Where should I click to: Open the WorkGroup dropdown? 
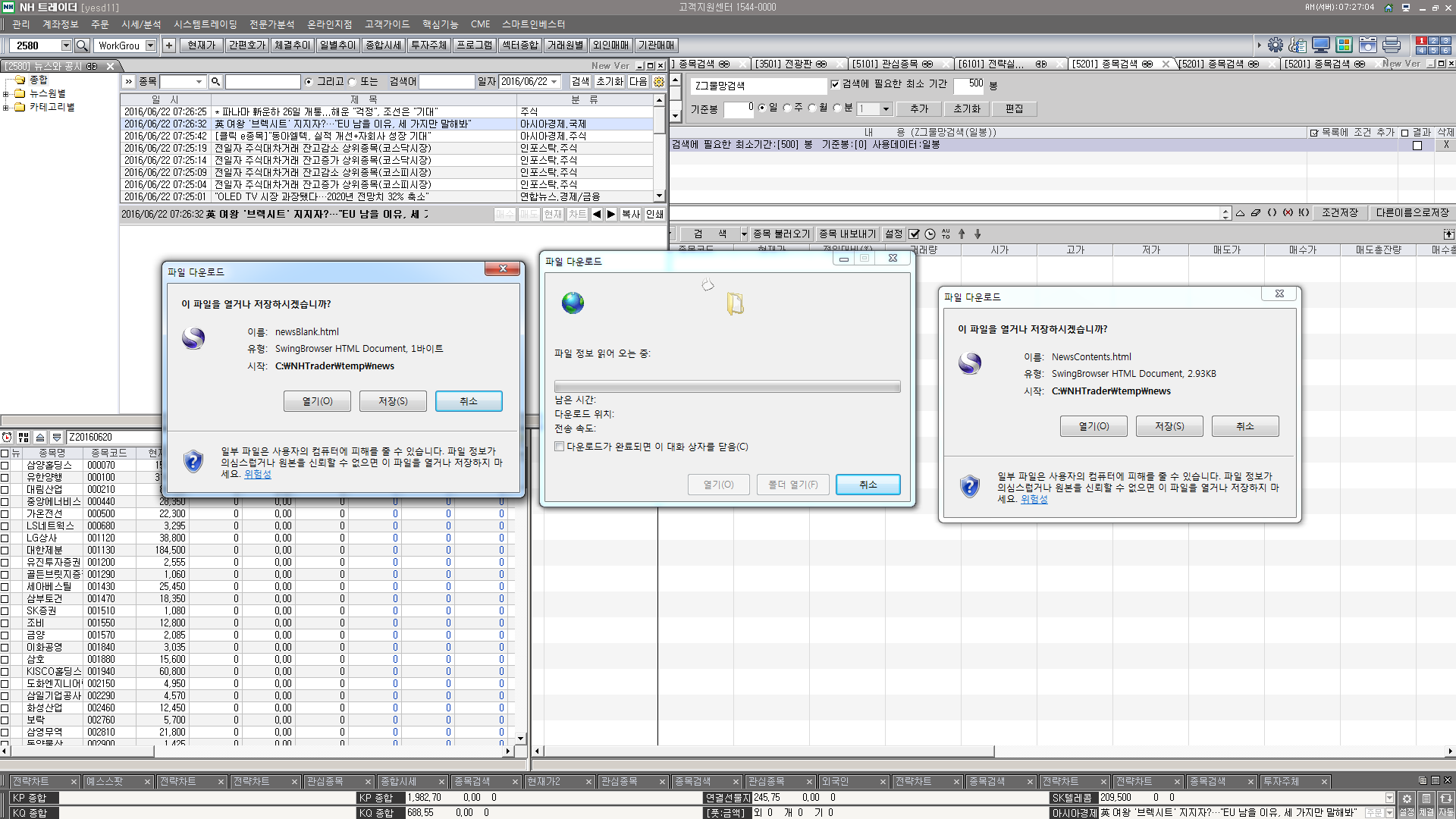[x=150, y=45]
